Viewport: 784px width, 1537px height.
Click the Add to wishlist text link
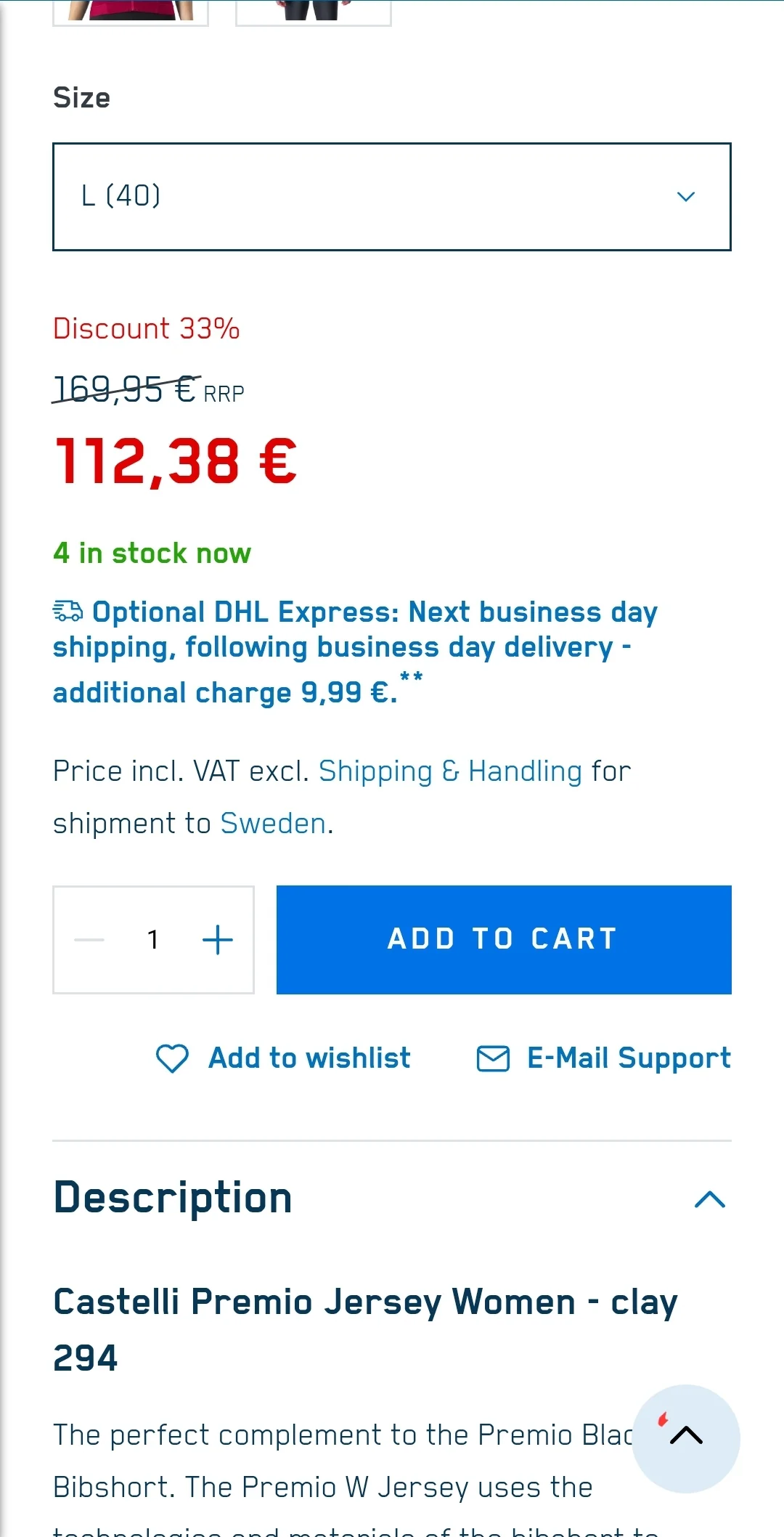tap(309, 1058)
